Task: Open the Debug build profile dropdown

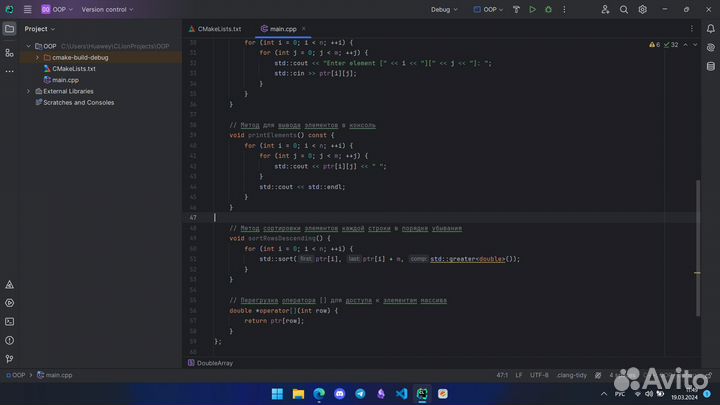Action: click(444, 9)
